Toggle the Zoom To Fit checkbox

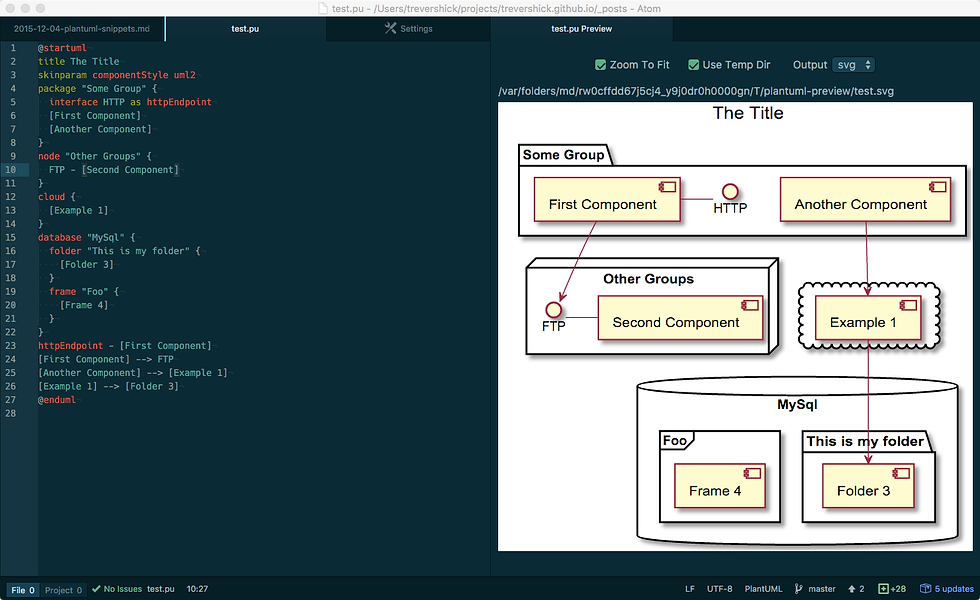(601, 65)
